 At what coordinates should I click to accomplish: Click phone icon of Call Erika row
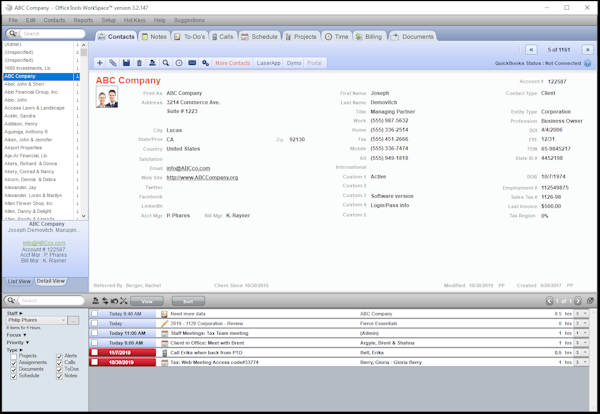click(x=165, y=352)
